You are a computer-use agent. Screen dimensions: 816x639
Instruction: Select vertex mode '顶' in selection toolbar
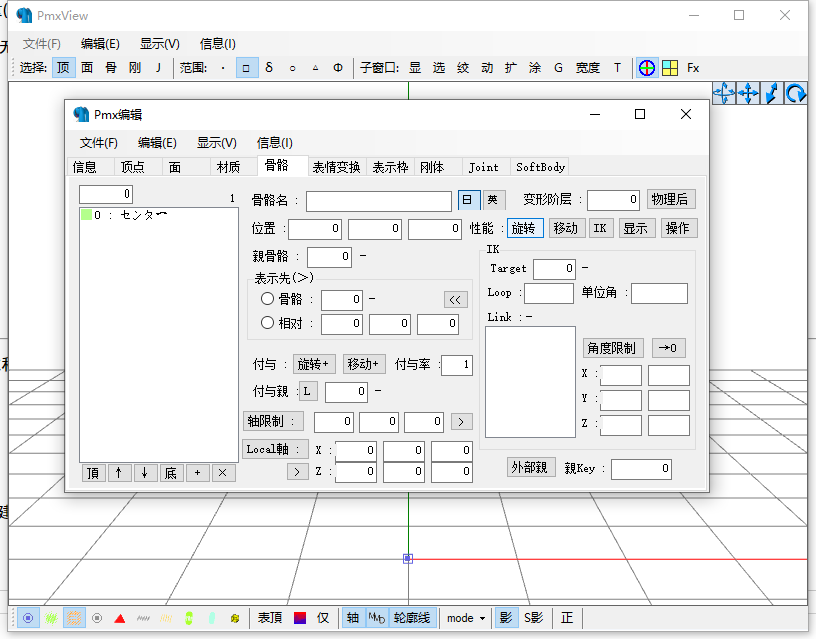(x=63, y=68)
